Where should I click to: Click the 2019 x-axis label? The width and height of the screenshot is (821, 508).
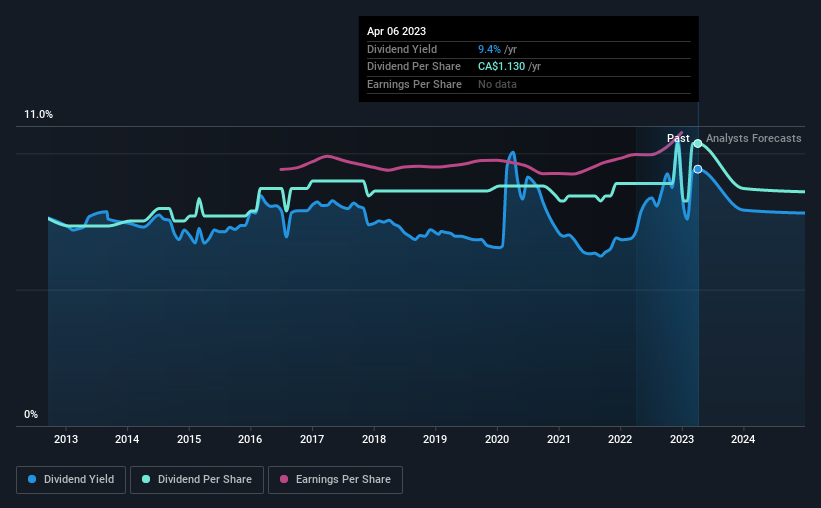435,439
